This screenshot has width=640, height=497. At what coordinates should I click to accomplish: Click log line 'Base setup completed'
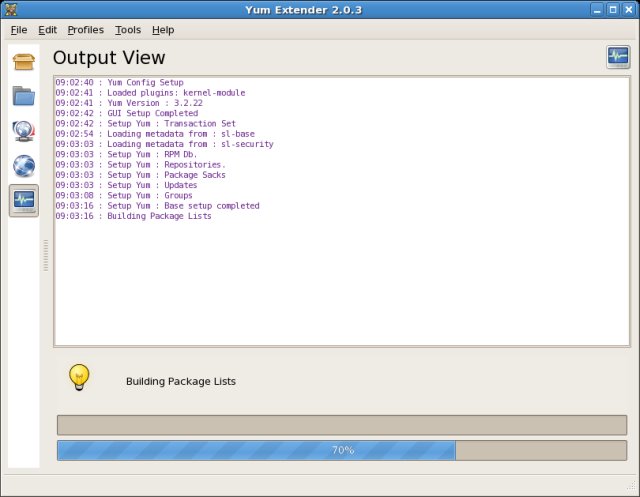pyautogui.click(x=212, y=206)
